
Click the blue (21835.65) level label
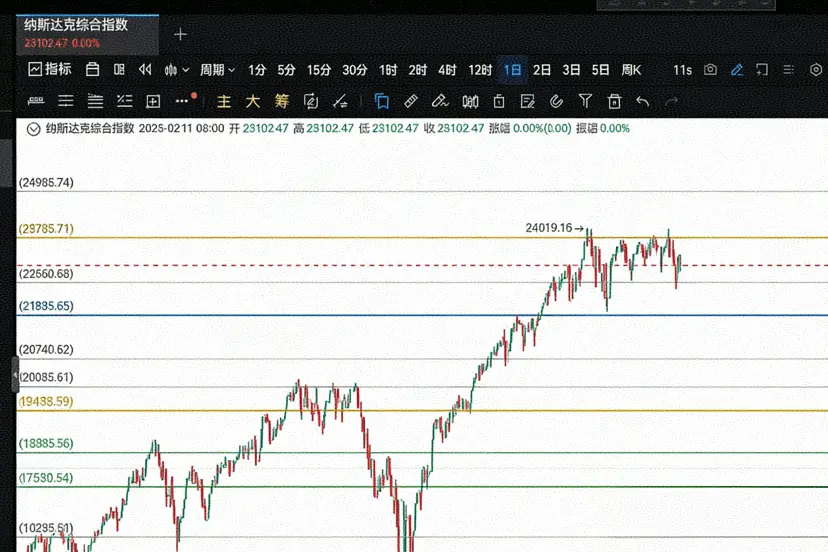pos(46,306)
